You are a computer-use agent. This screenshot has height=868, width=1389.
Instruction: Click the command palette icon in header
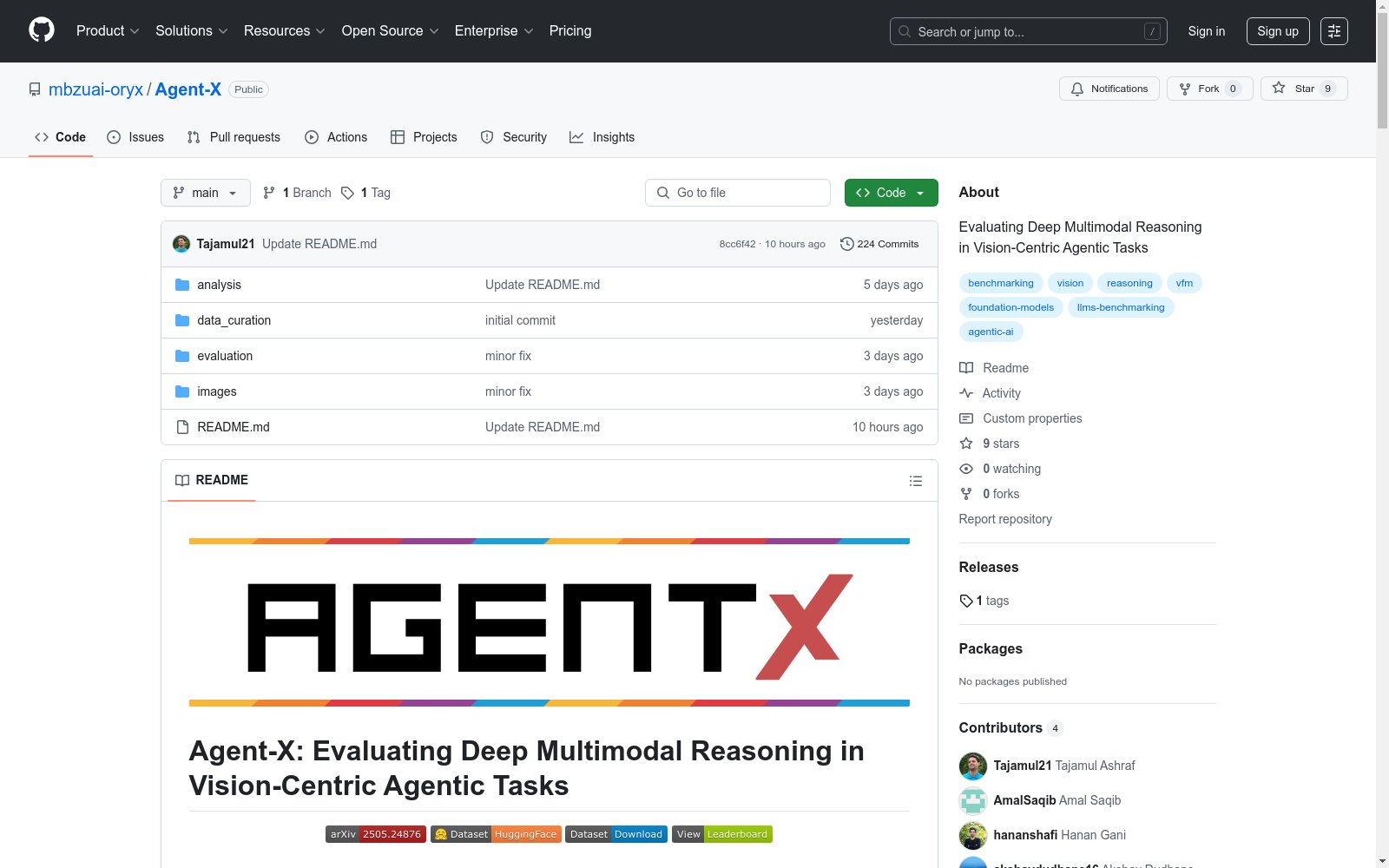click(x=1334, y=31)
